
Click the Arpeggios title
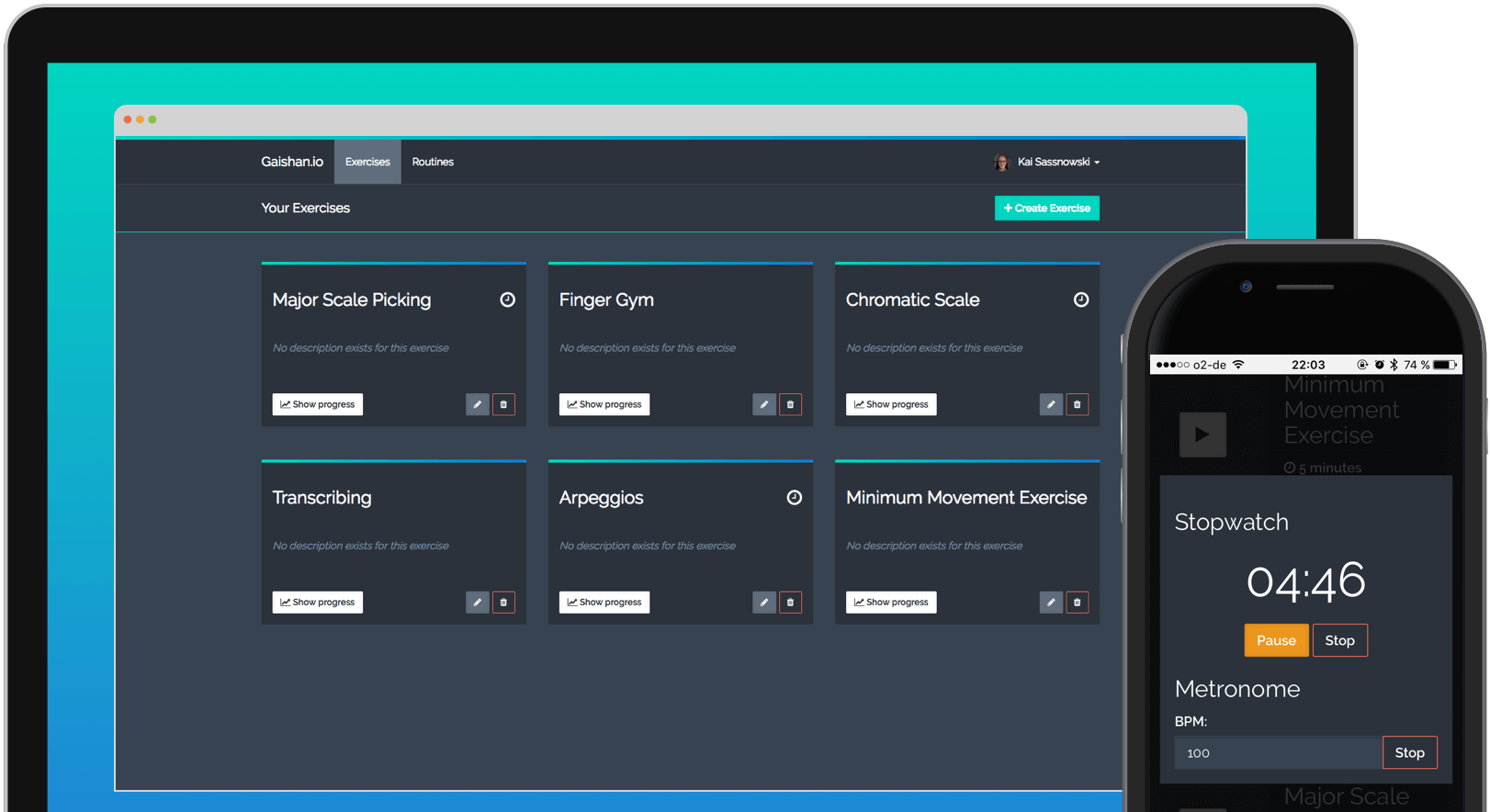click(602, 498)
